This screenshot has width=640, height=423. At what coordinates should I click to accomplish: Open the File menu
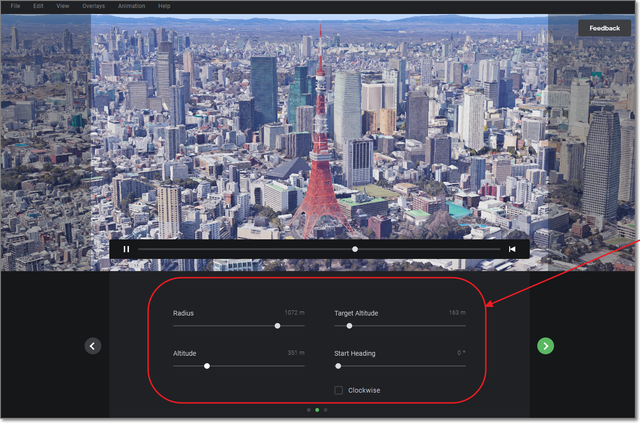click(15, 6)
